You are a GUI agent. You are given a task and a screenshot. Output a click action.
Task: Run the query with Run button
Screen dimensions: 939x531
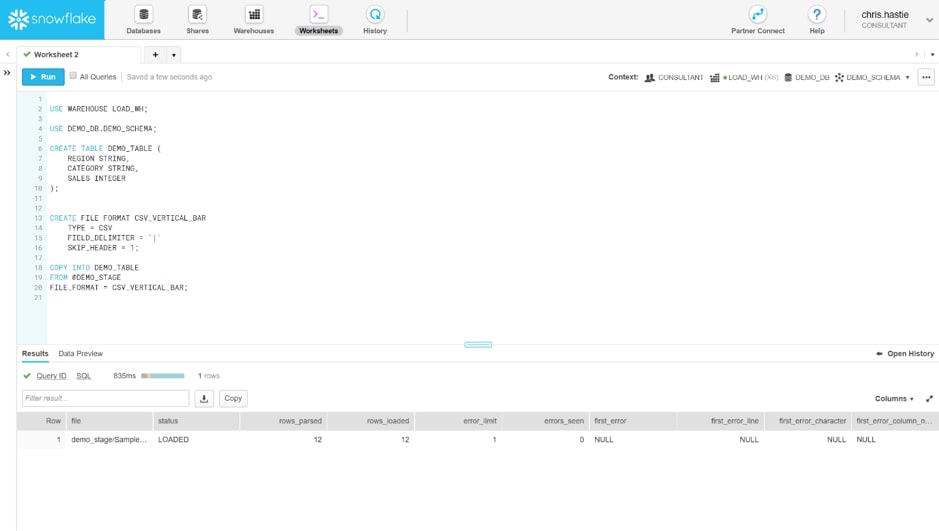[x=43, y=77]
